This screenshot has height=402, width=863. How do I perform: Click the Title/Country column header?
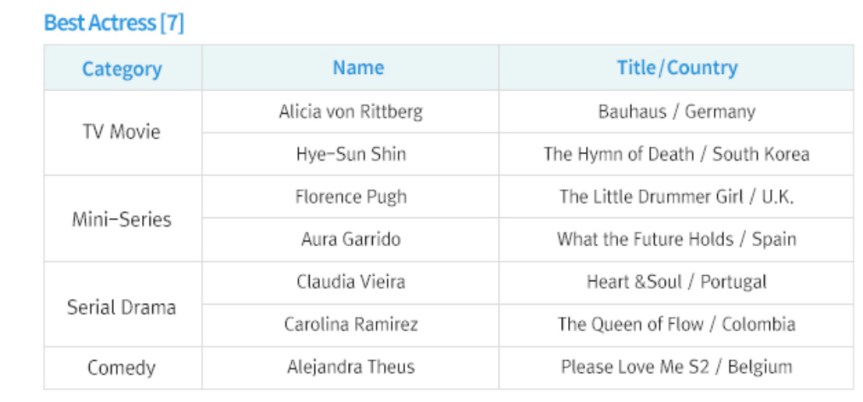[x=677, y=68]
